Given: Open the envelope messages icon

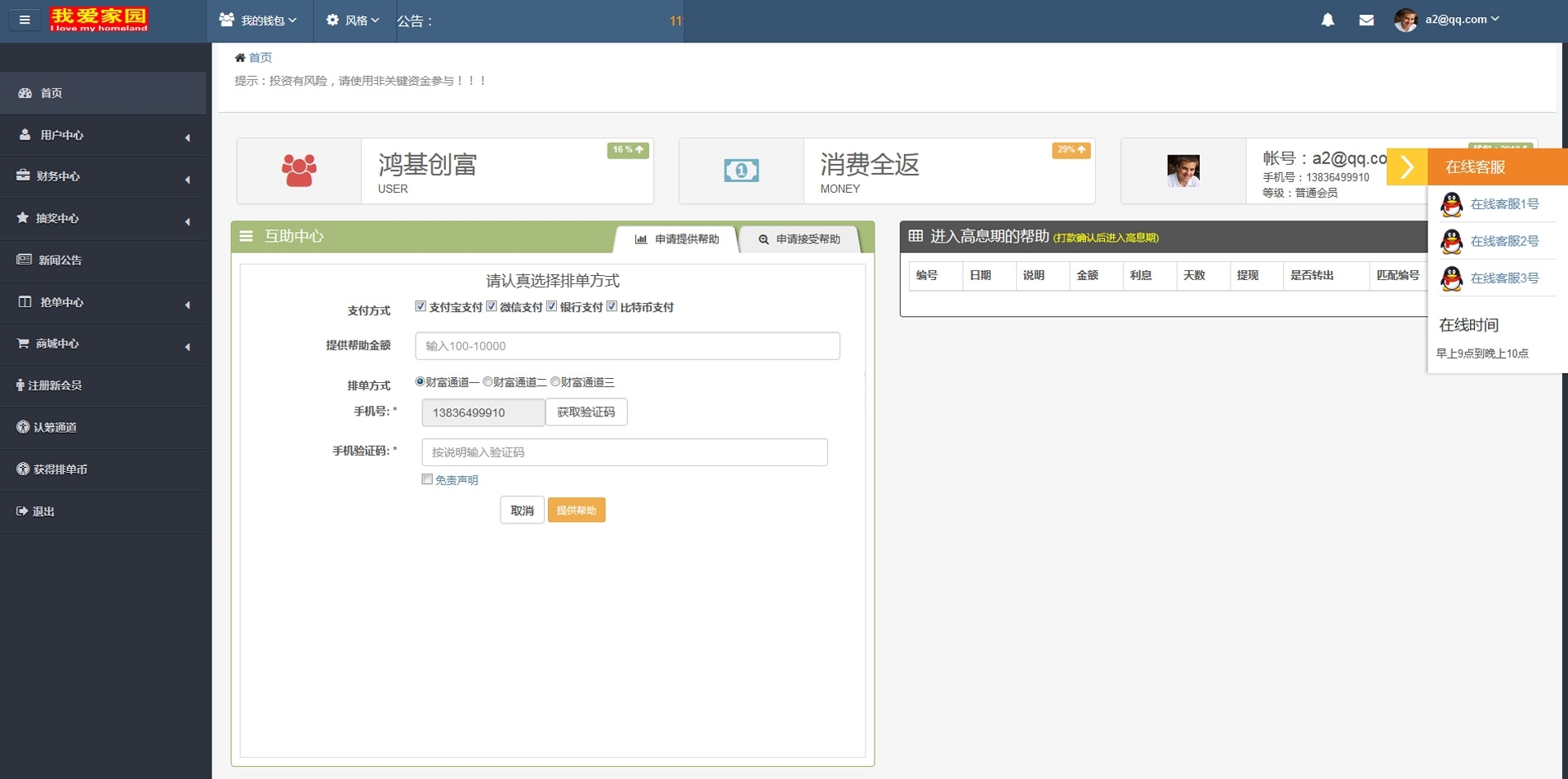Looking at the screenshot, I should [x=1366, y=20].
